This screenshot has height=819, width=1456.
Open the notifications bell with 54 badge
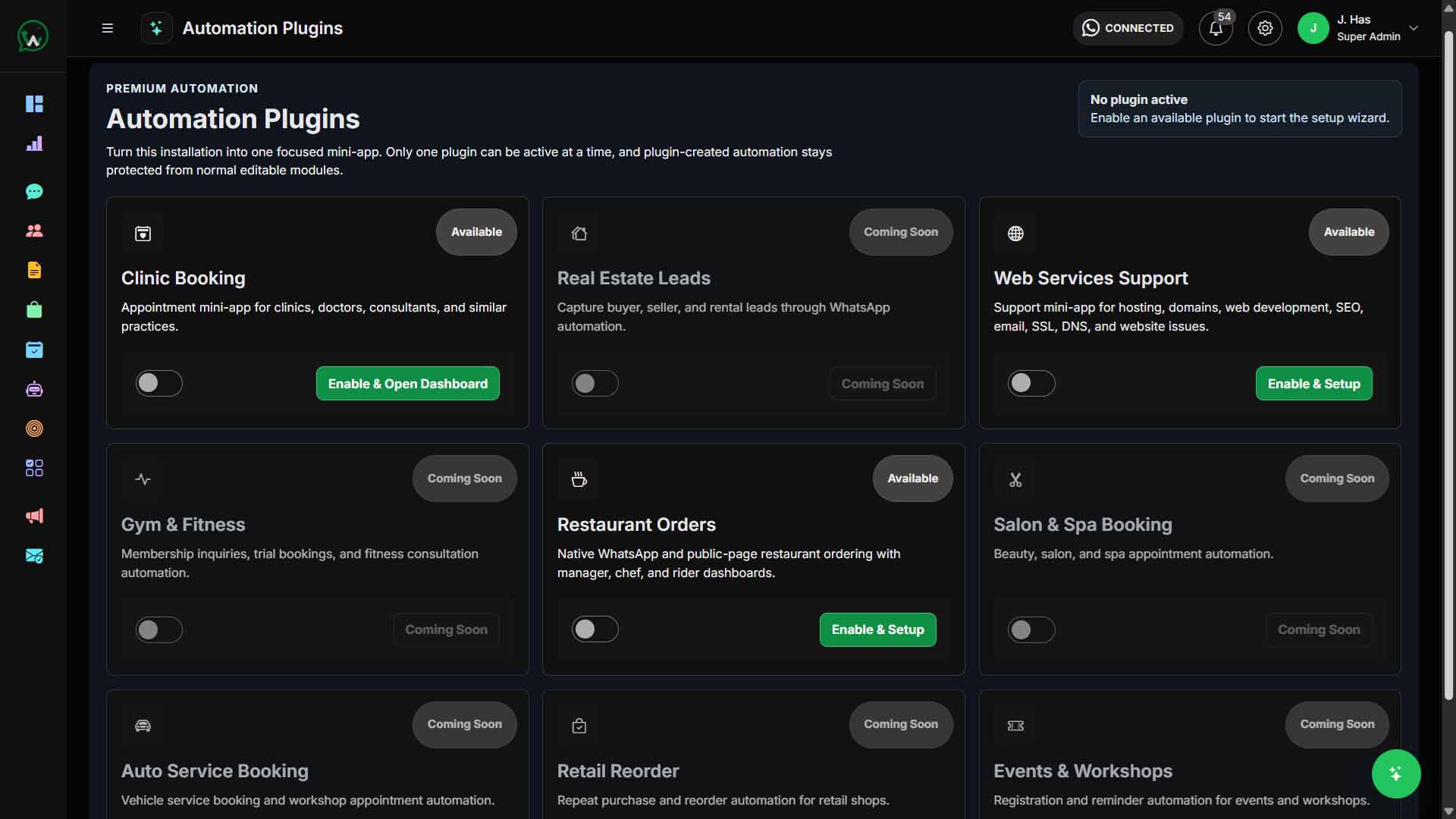tap(1216, 28)
